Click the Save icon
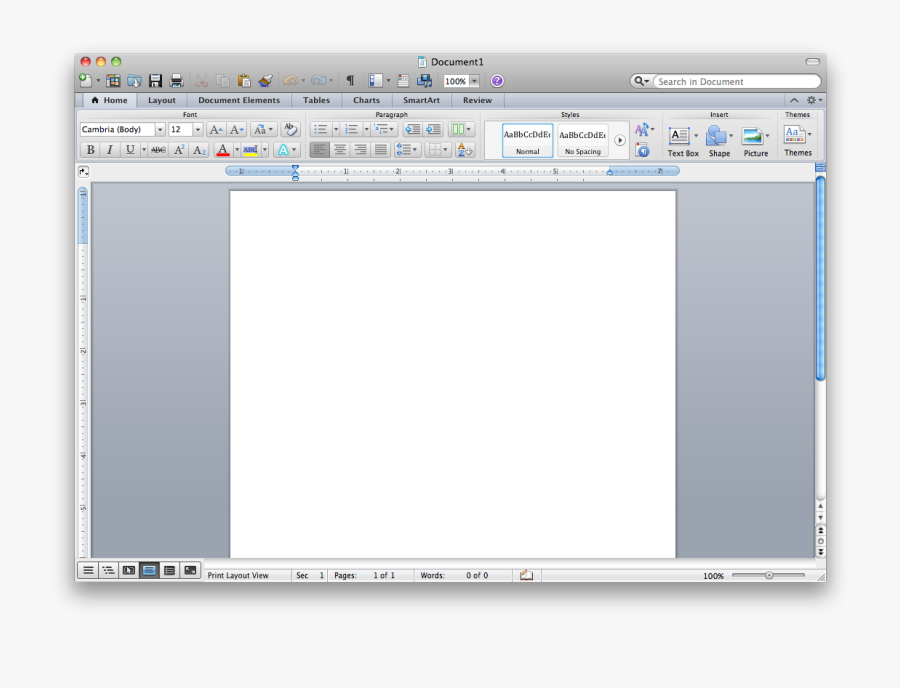 click(x=155, y=80)
